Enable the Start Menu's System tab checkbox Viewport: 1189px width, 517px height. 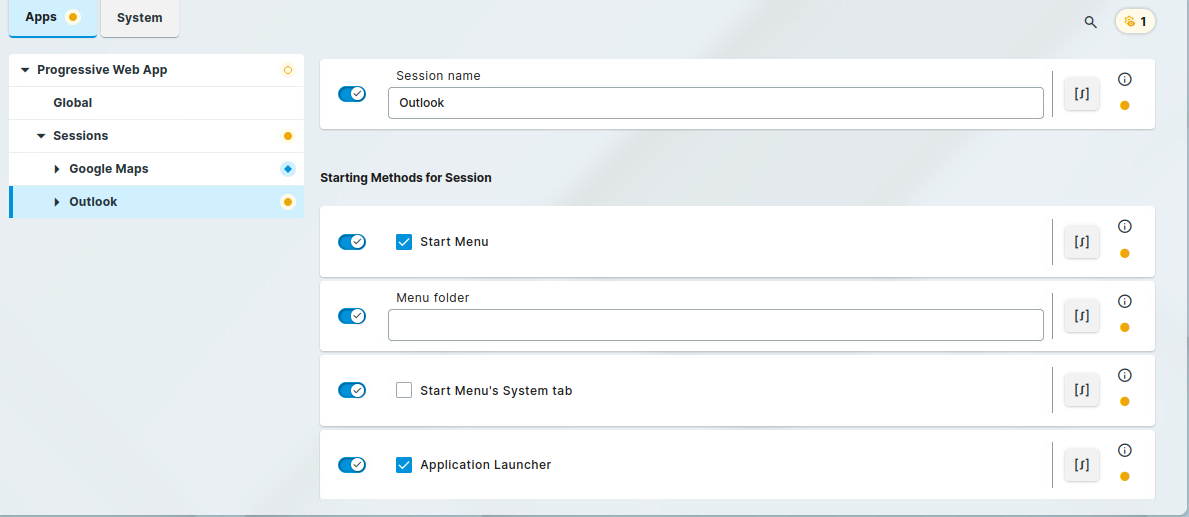coord(404,391)
